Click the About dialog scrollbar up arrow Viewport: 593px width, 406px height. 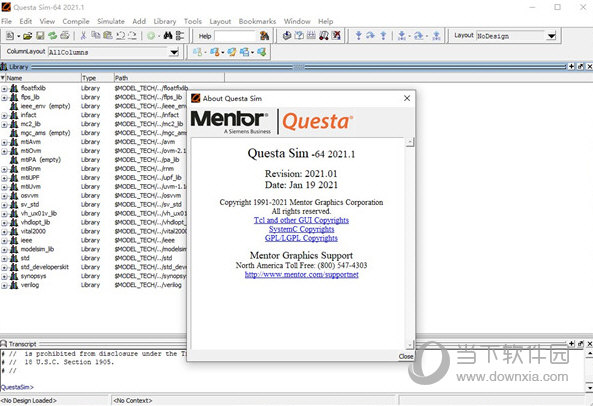[410, 143]
